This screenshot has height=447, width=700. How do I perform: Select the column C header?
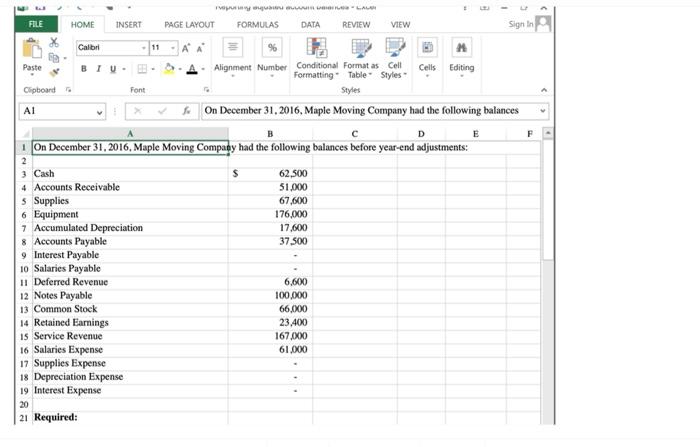pos(354,134)
